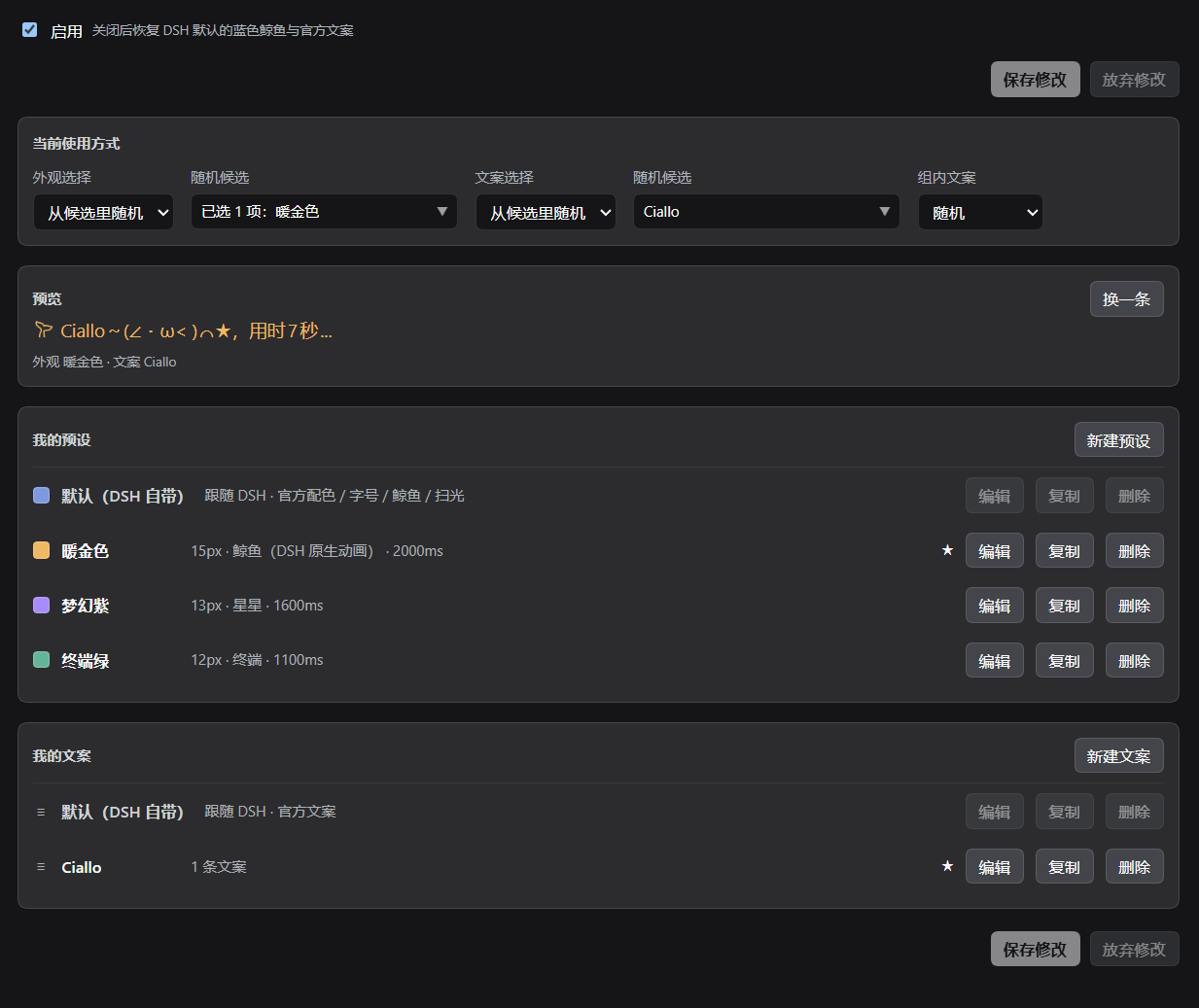Click the 我的预设 section heading
Screen dimensions: 1199x1008
click(x=61, y=440)
